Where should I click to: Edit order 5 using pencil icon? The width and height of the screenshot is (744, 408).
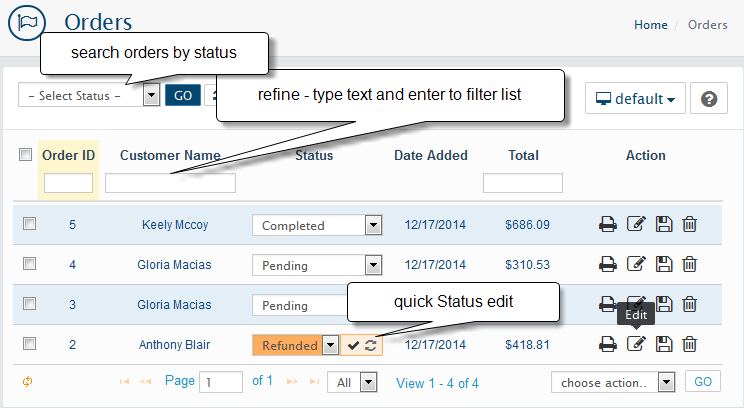pyautogui.click(x=636, y=223)
